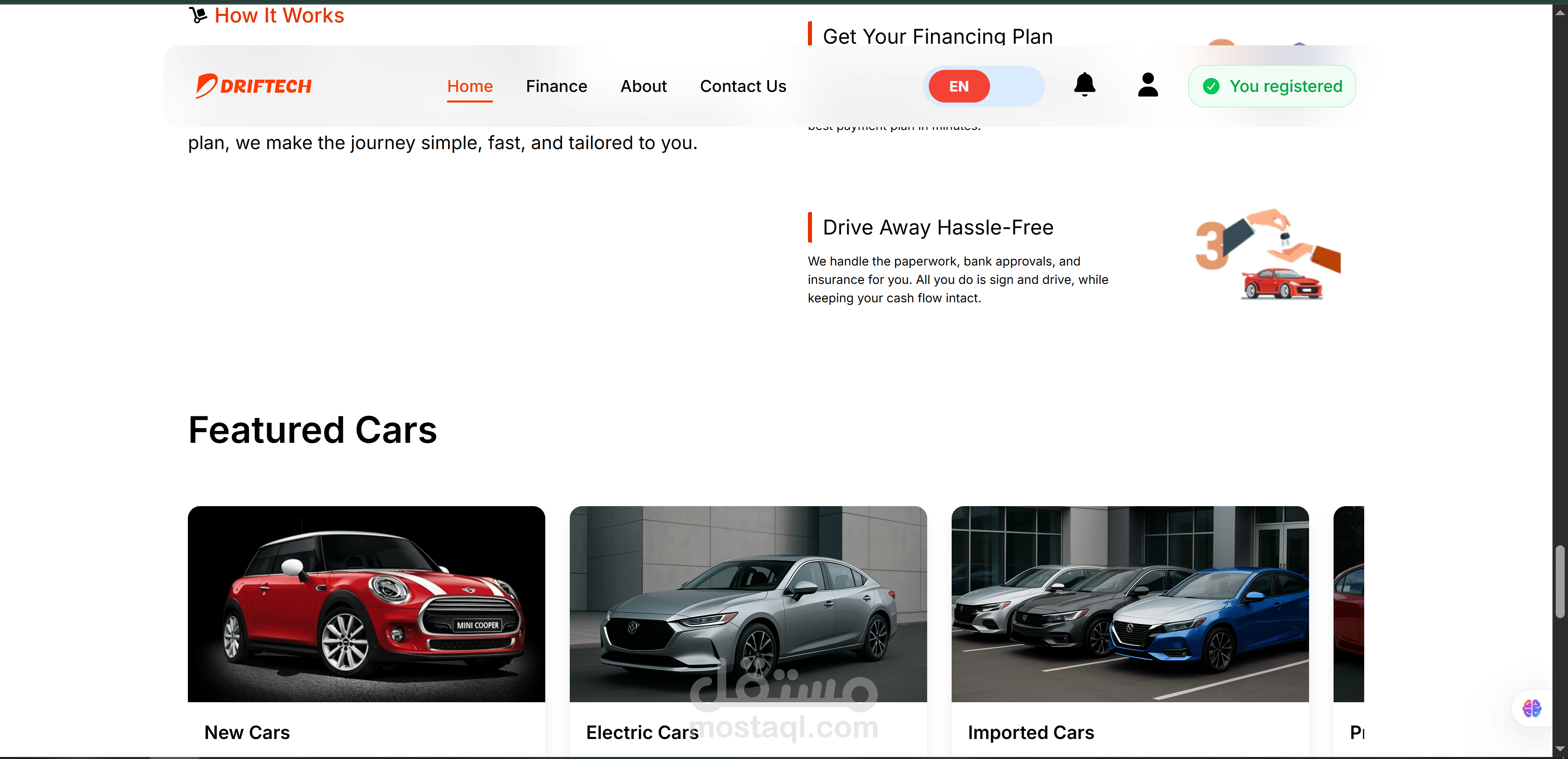
Task: Click the cart icon beside How It Works
Action: pos(198,15)
